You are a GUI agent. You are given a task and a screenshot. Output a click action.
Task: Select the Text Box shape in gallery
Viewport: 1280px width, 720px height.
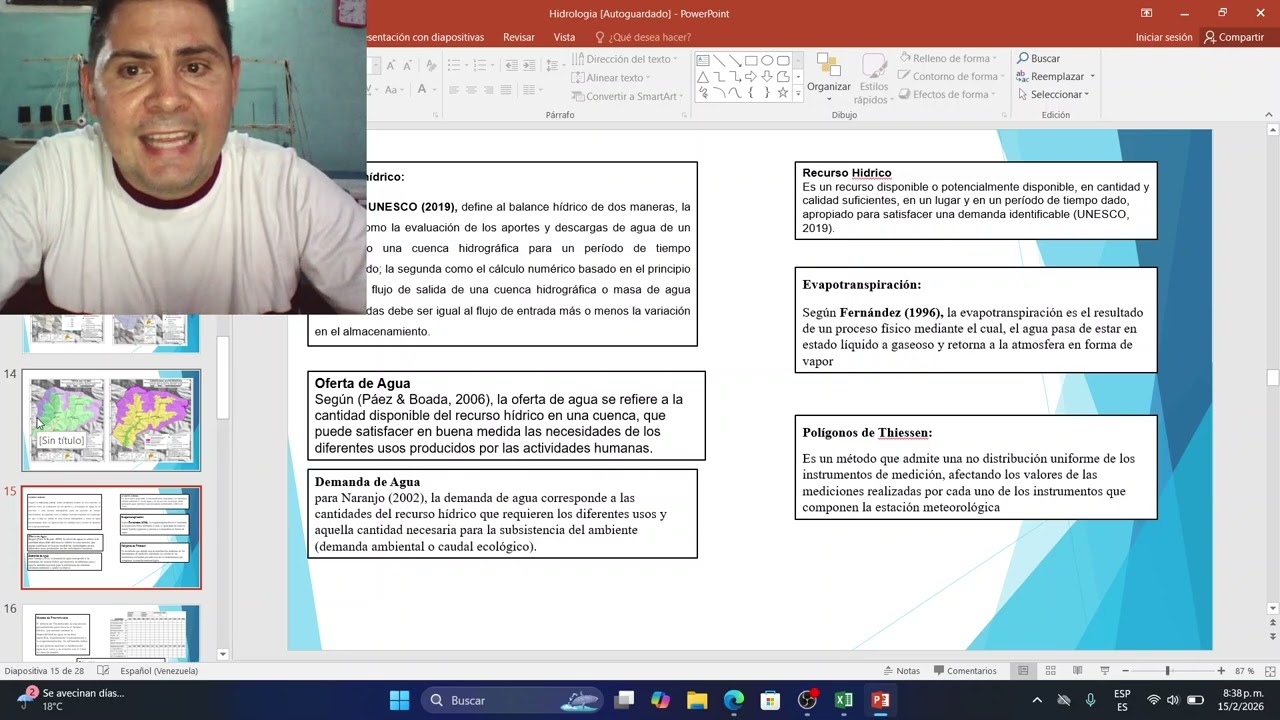tap(703, 60)
